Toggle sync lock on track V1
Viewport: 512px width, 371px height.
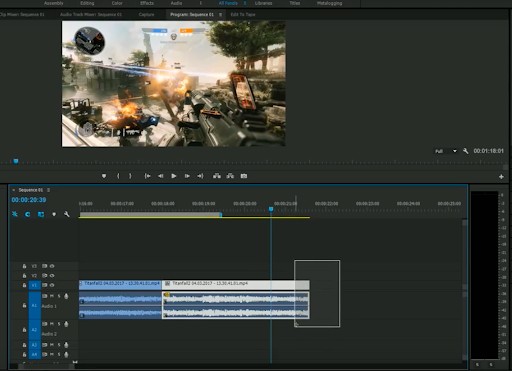coord(44,285)
